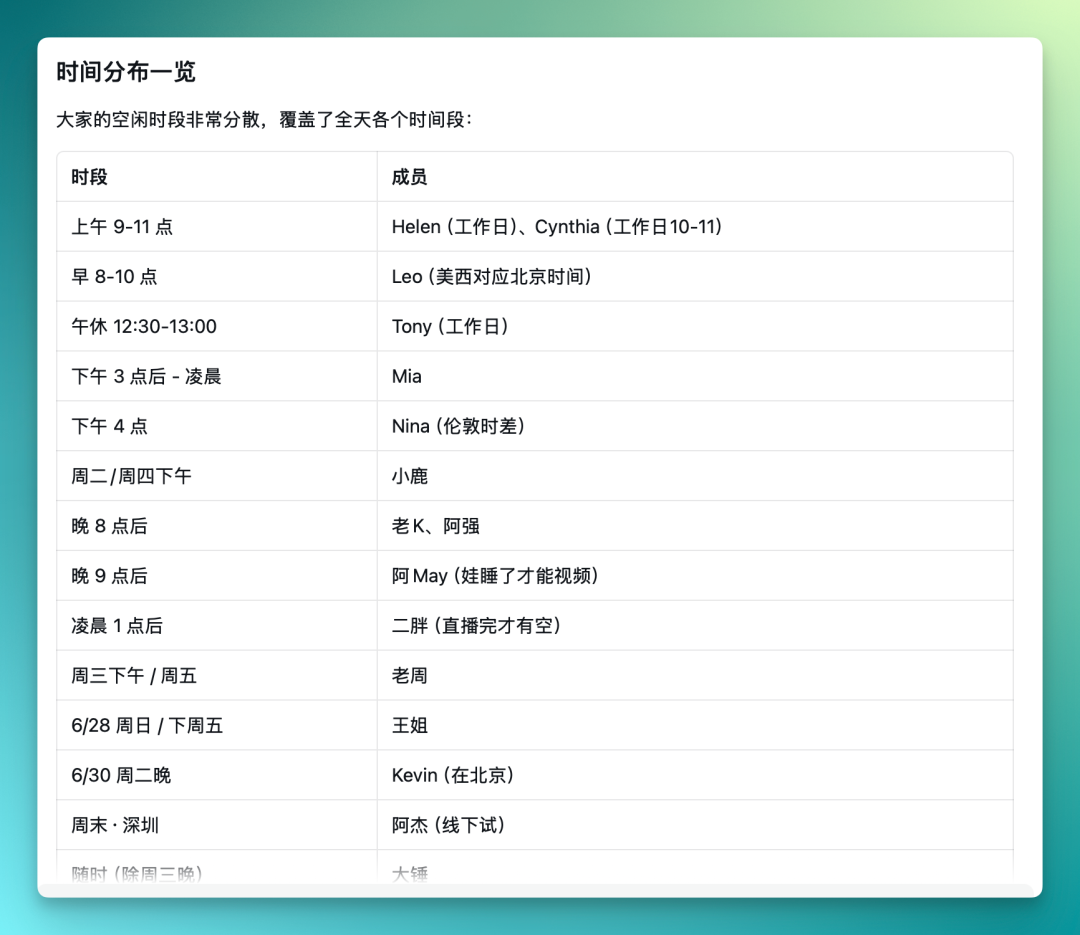Select the 阿 May (娃睡了才能视频) cell
The width and height of the screenshot is (1080, 935).
tap(695, 575)
